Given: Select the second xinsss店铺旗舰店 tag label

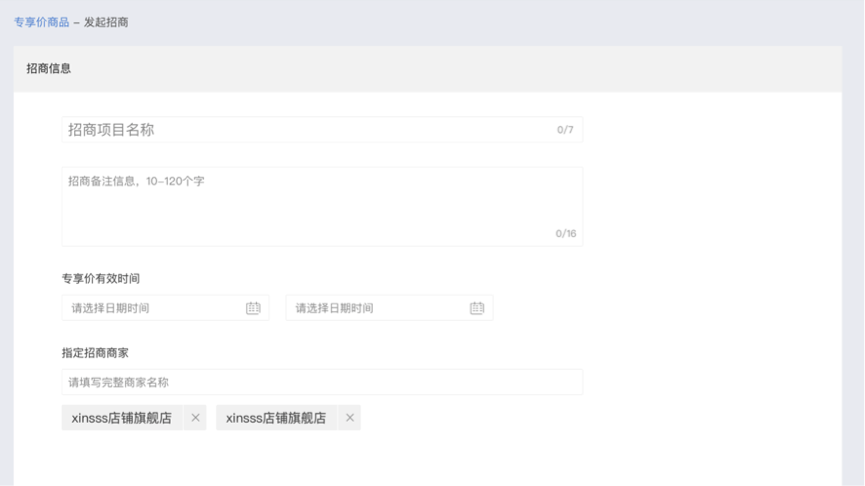Looking at the screenshot, I should click(276, 418).
